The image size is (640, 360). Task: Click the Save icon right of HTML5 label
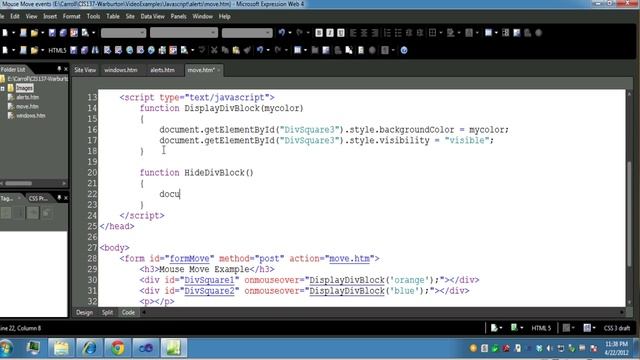(x=73, y=50)
